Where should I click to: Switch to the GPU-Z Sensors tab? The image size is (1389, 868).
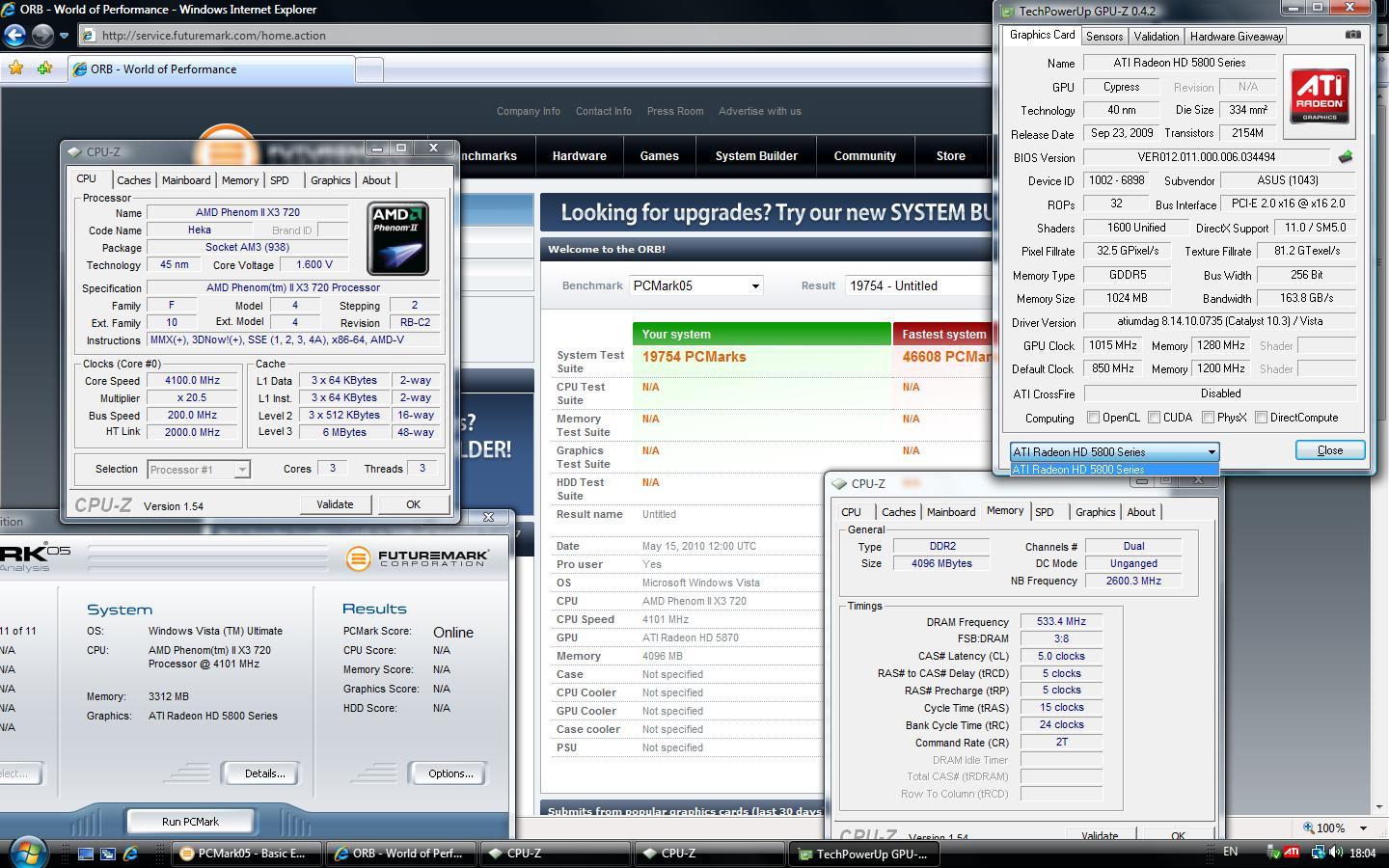(1104, 36)
